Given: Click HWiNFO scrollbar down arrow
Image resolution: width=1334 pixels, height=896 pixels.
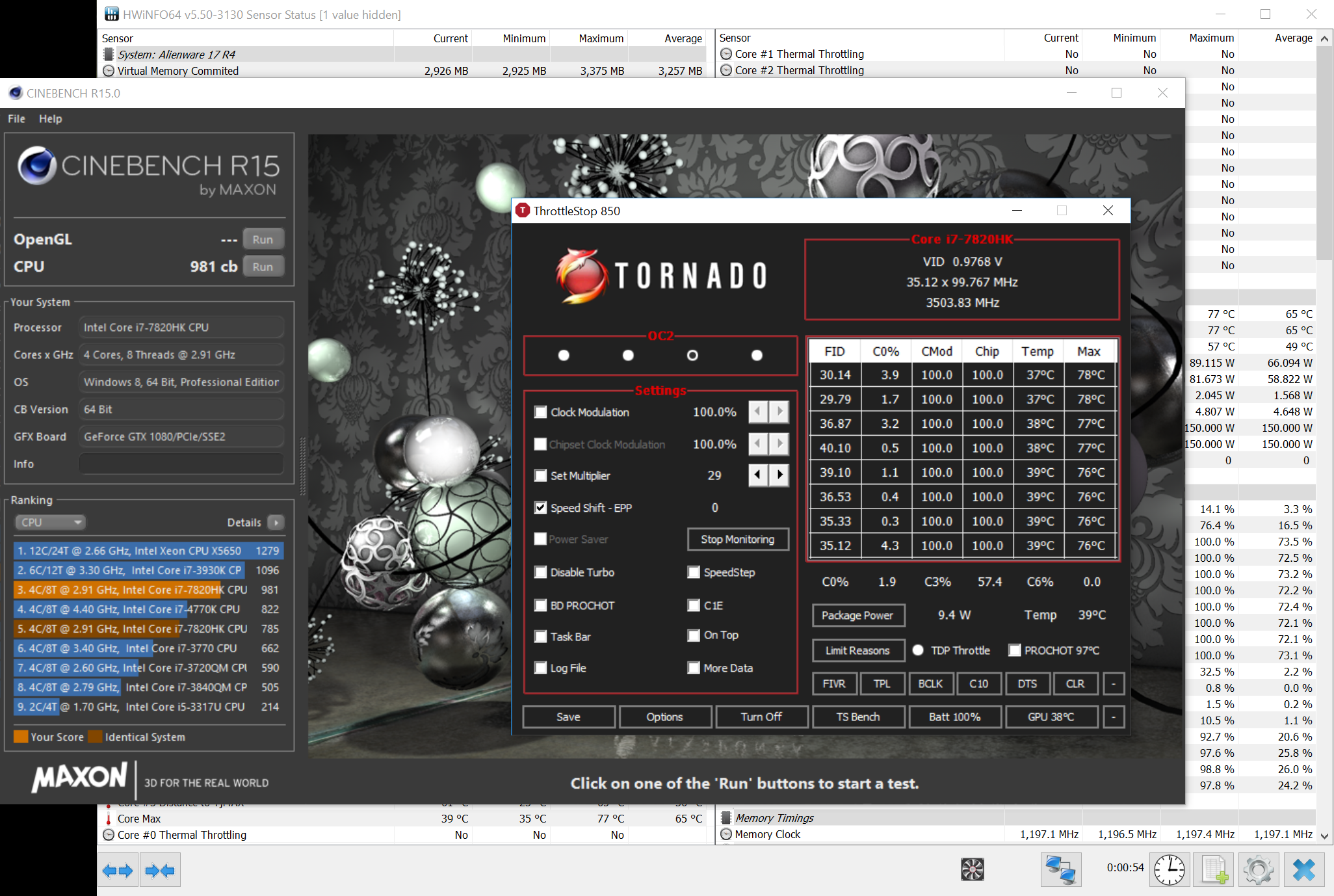Looking at the screenshot, I should tap(1324, 836).
